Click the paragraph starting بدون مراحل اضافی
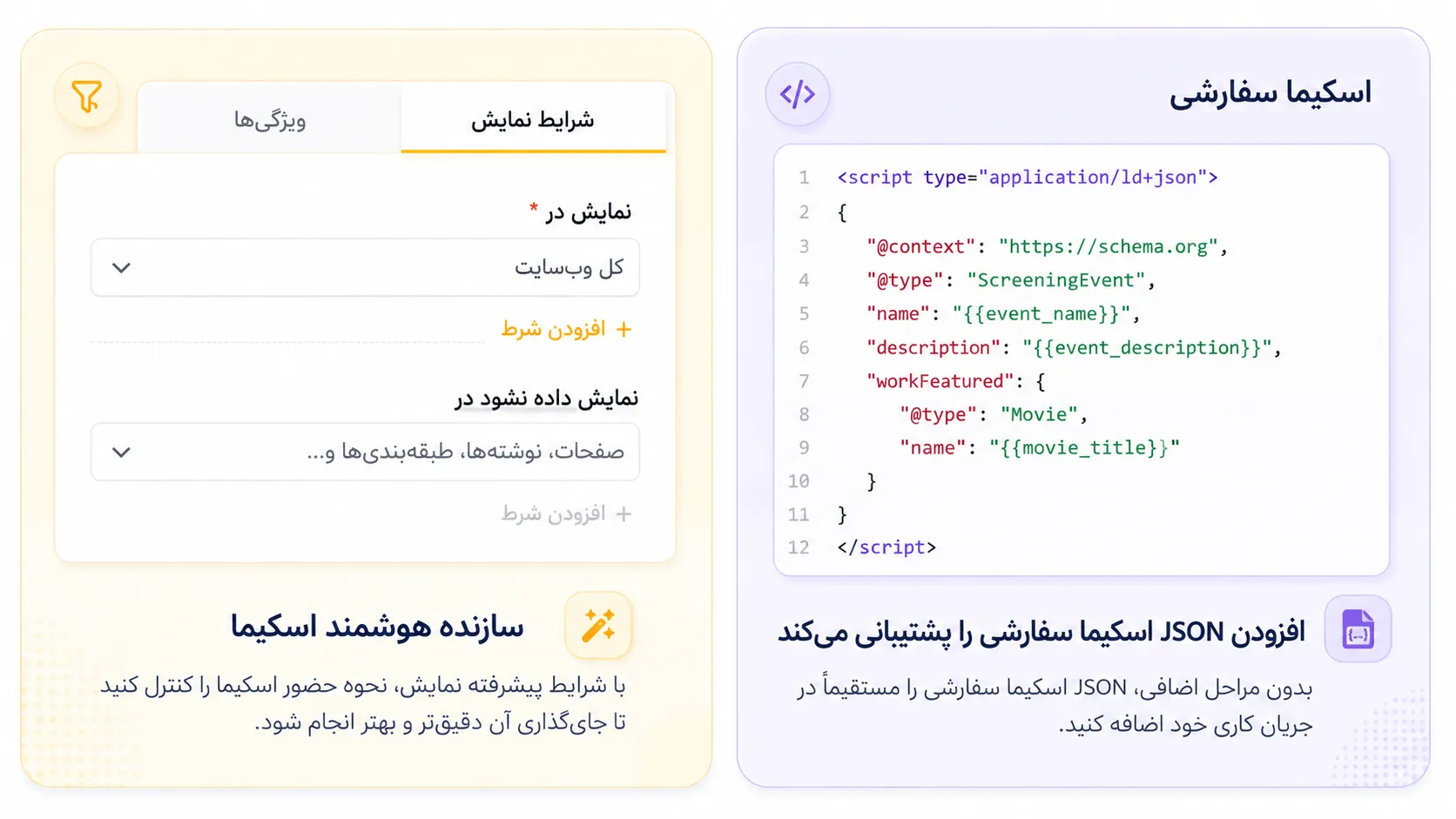 pos(1055,706)
